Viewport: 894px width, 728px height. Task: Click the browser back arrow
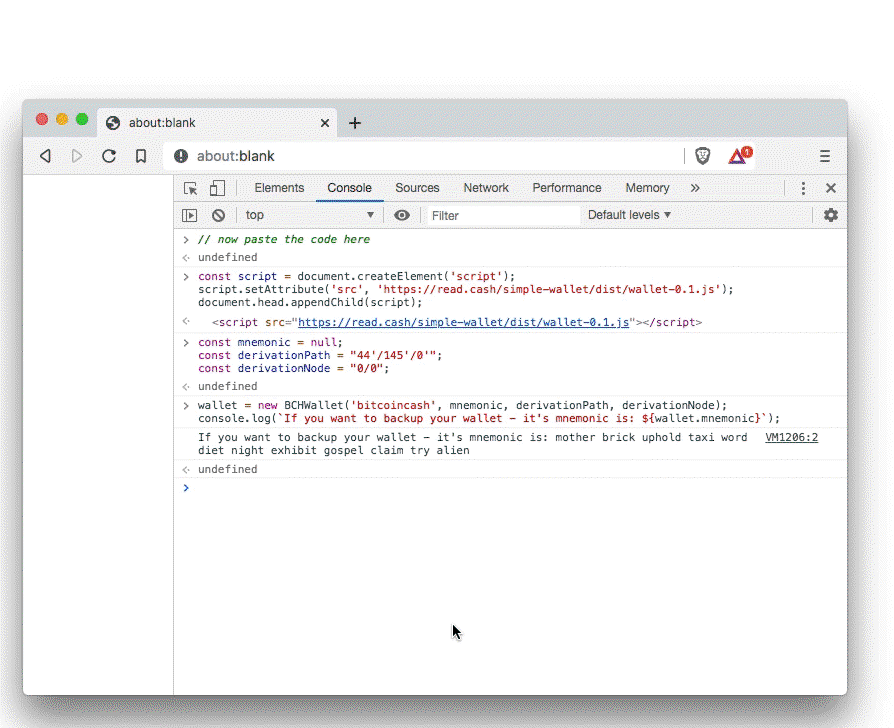46,156
